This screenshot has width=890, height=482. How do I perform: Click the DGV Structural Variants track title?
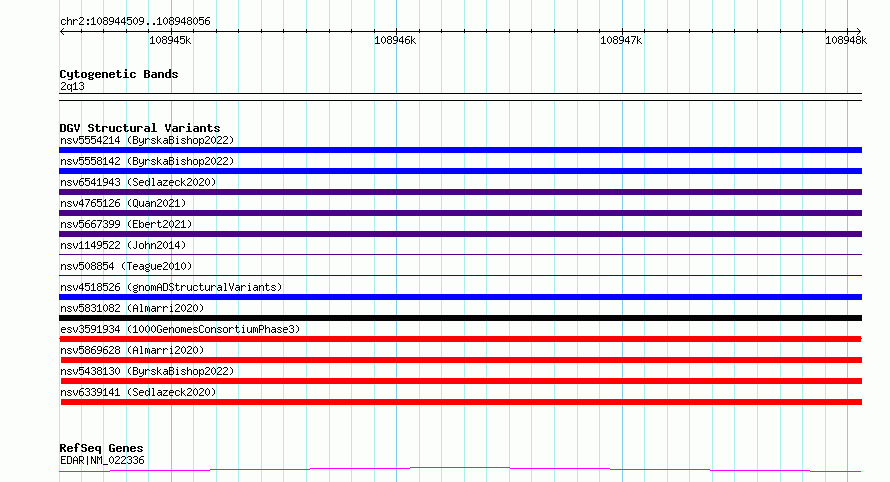[140, 128]
